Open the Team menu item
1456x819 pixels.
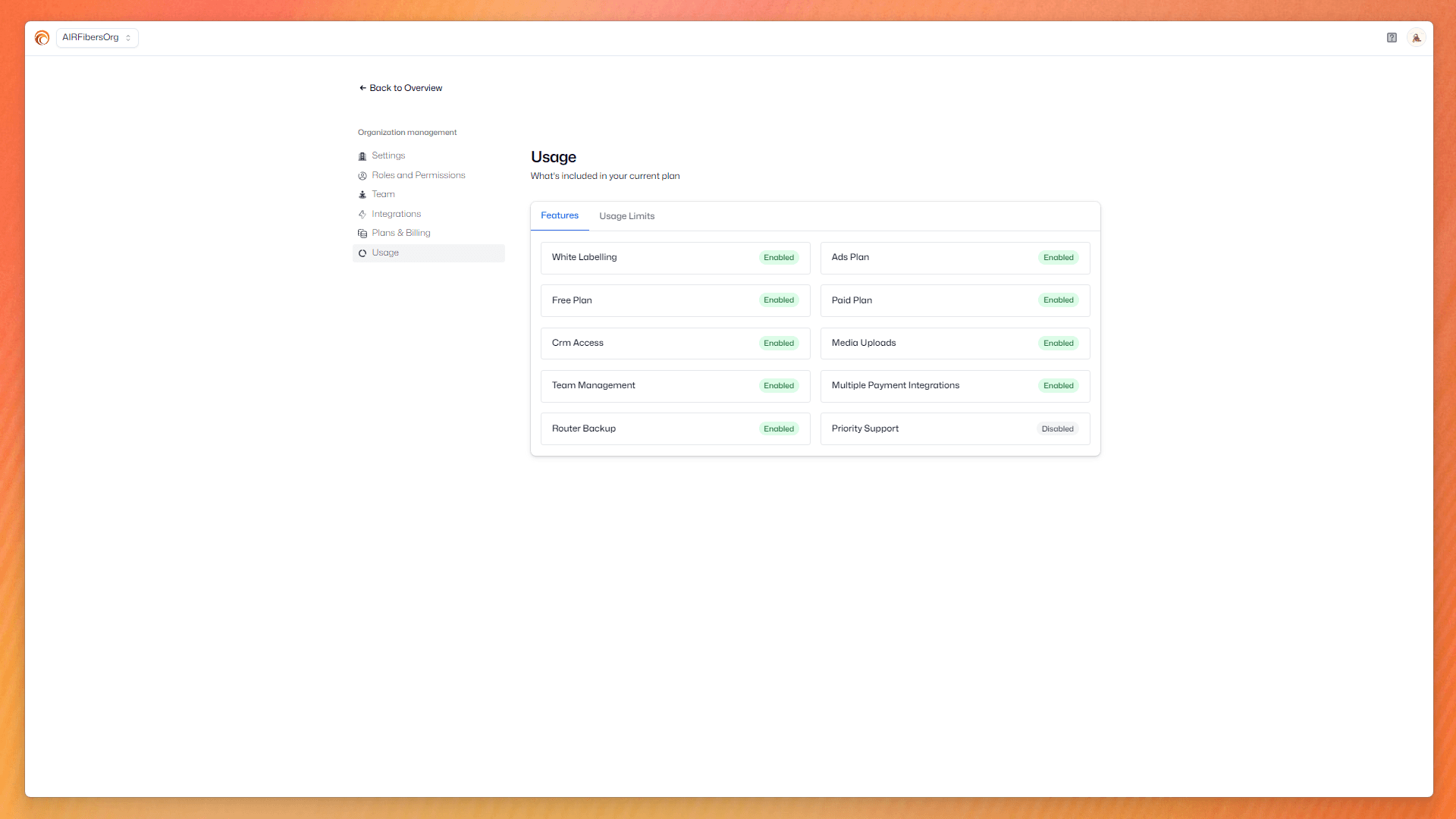(383, 195)
